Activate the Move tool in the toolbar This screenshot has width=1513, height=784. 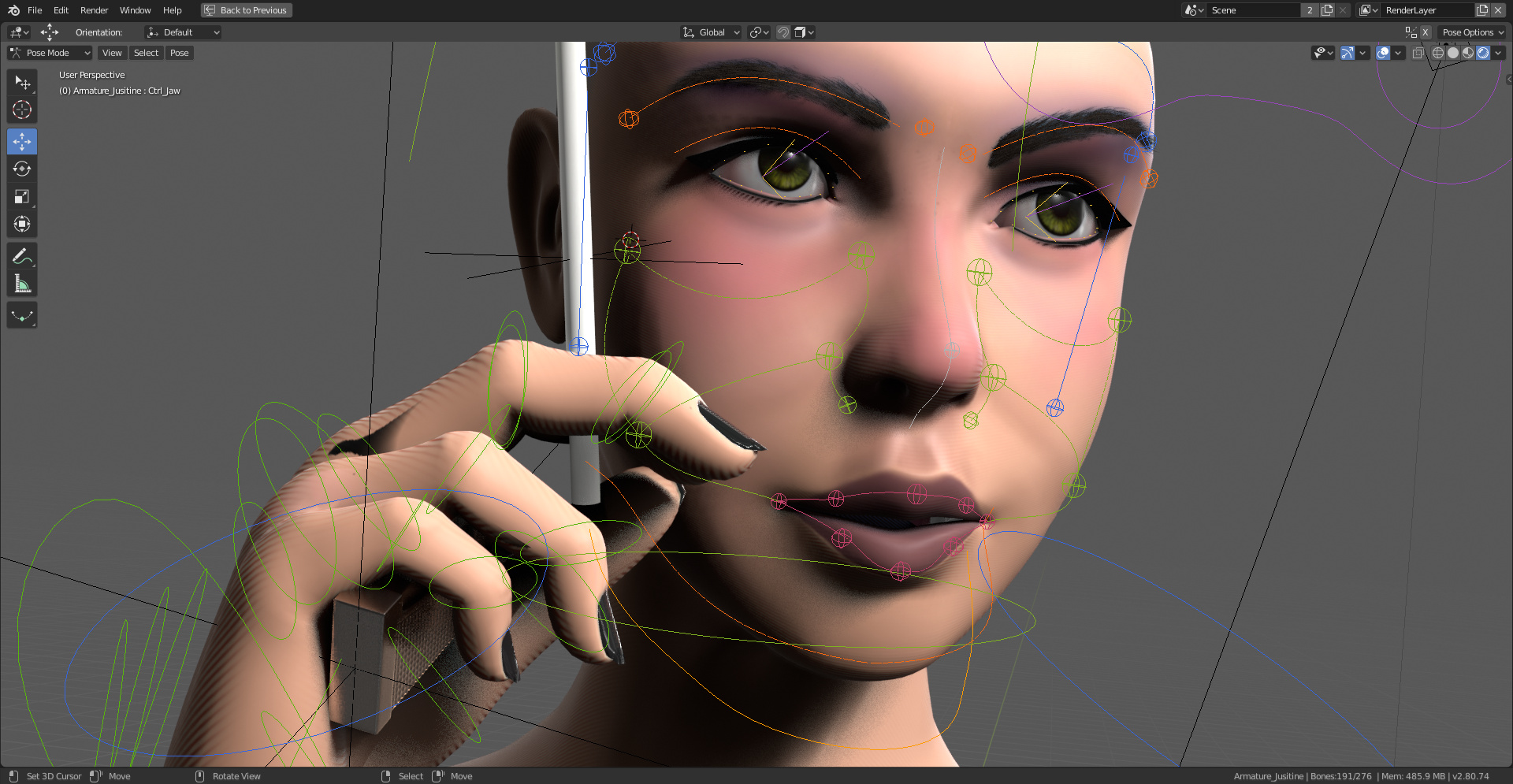click(x=22, y=142)
